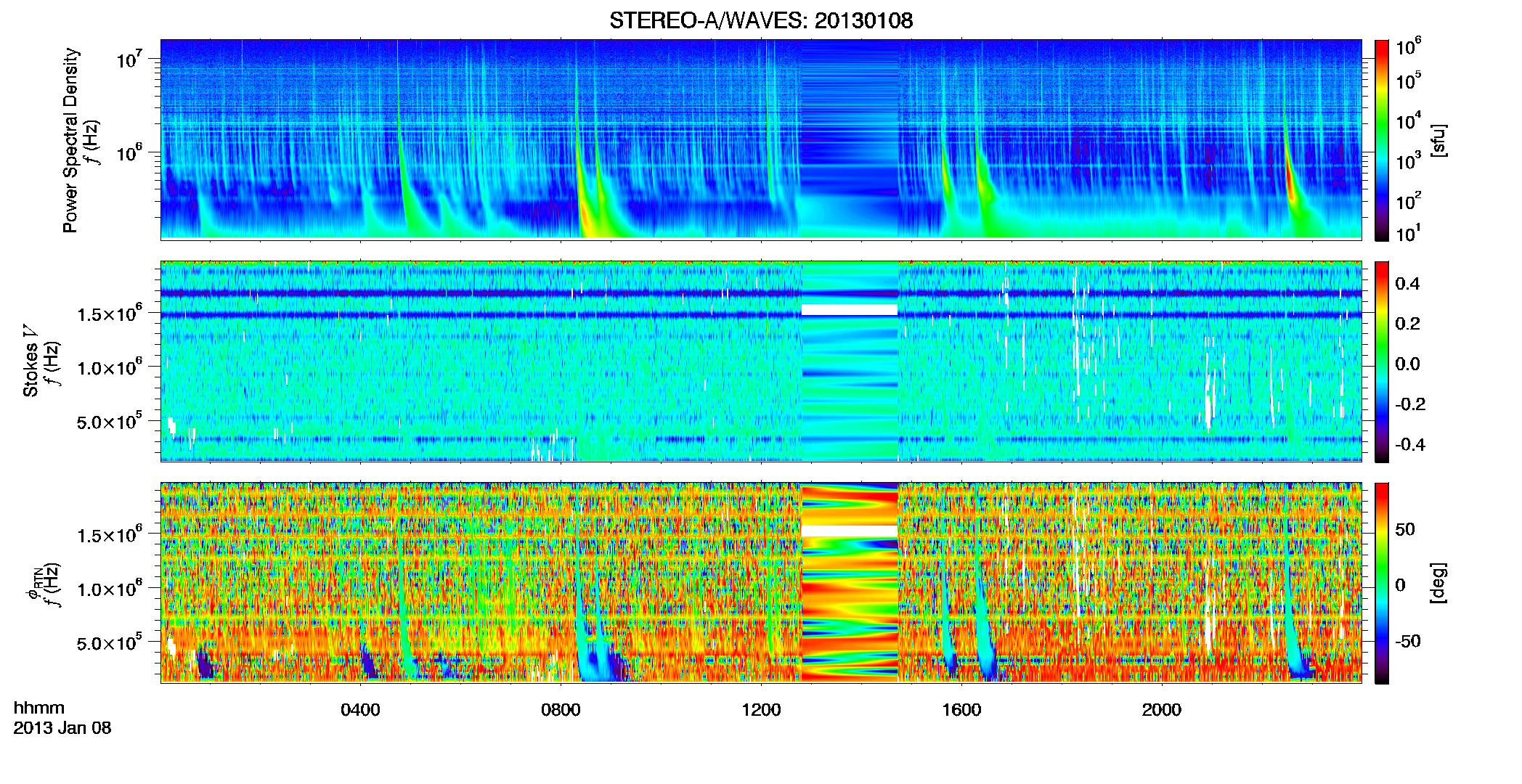Click the -50 label on the deg color bar
Viewport: 1522px width, 784px height.
(1408, 641)
